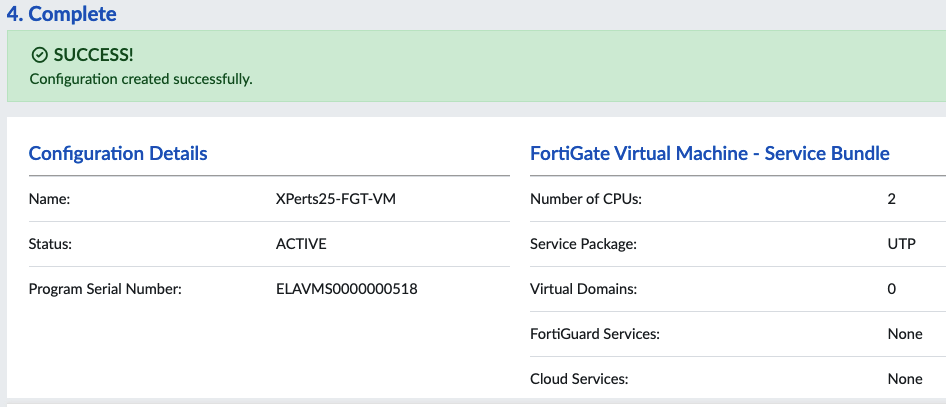Click 'FortiGate Virtual Machine - Service Bundle' heading
The height and width of the screenshot is (407, 946).
pos(710,153)
